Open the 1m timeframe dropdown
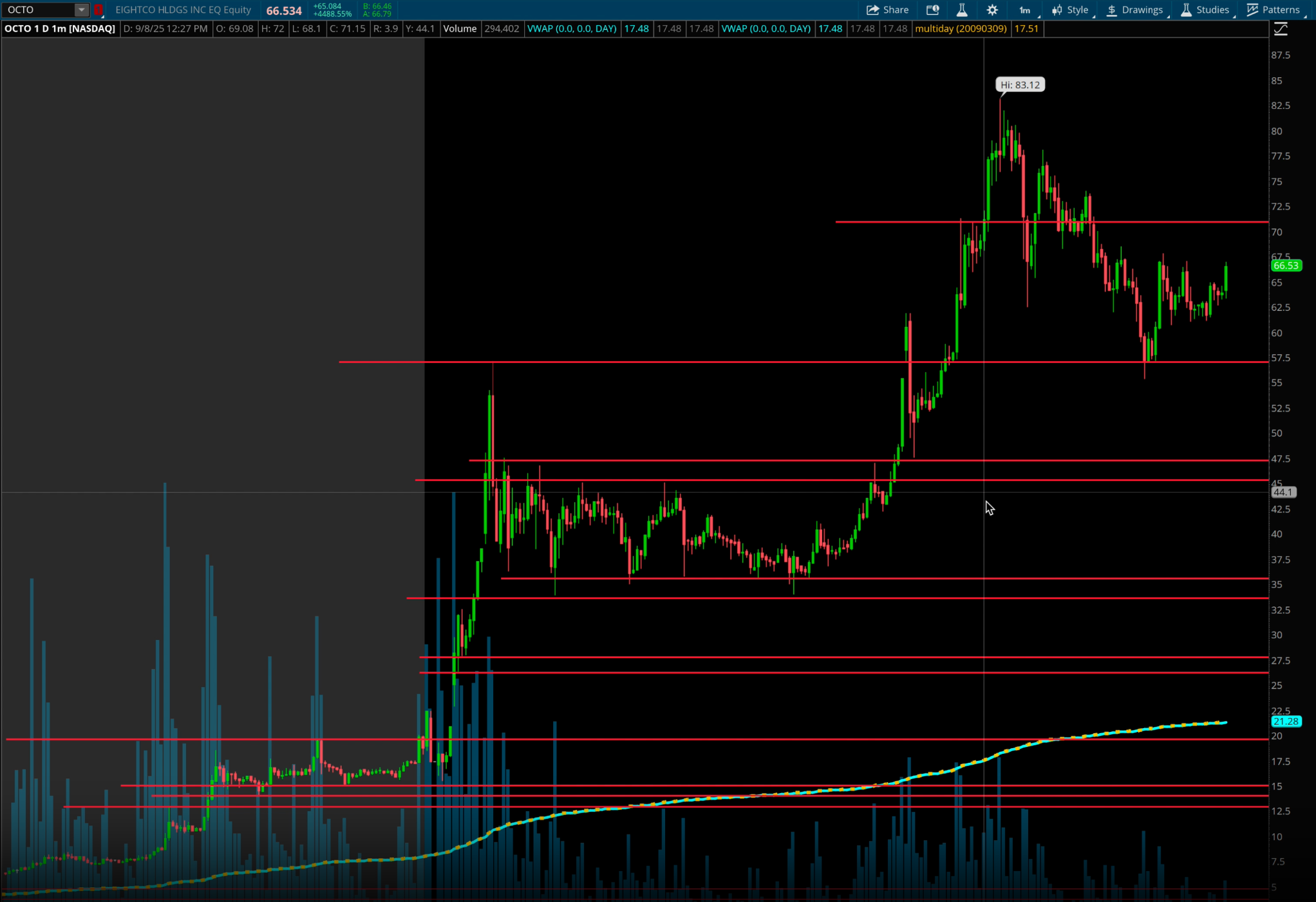 click(x=1026, y=10)
